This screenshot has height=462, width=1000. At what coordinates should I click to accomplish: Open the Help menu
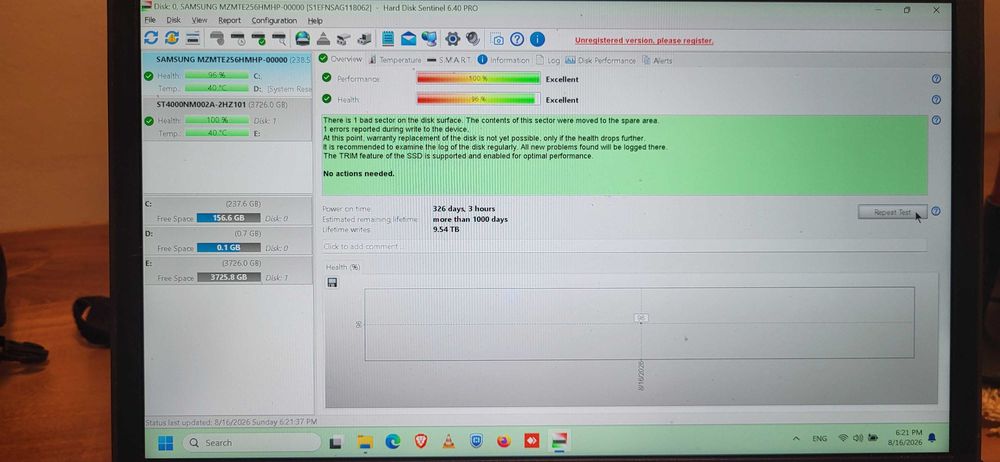point(315,20)
